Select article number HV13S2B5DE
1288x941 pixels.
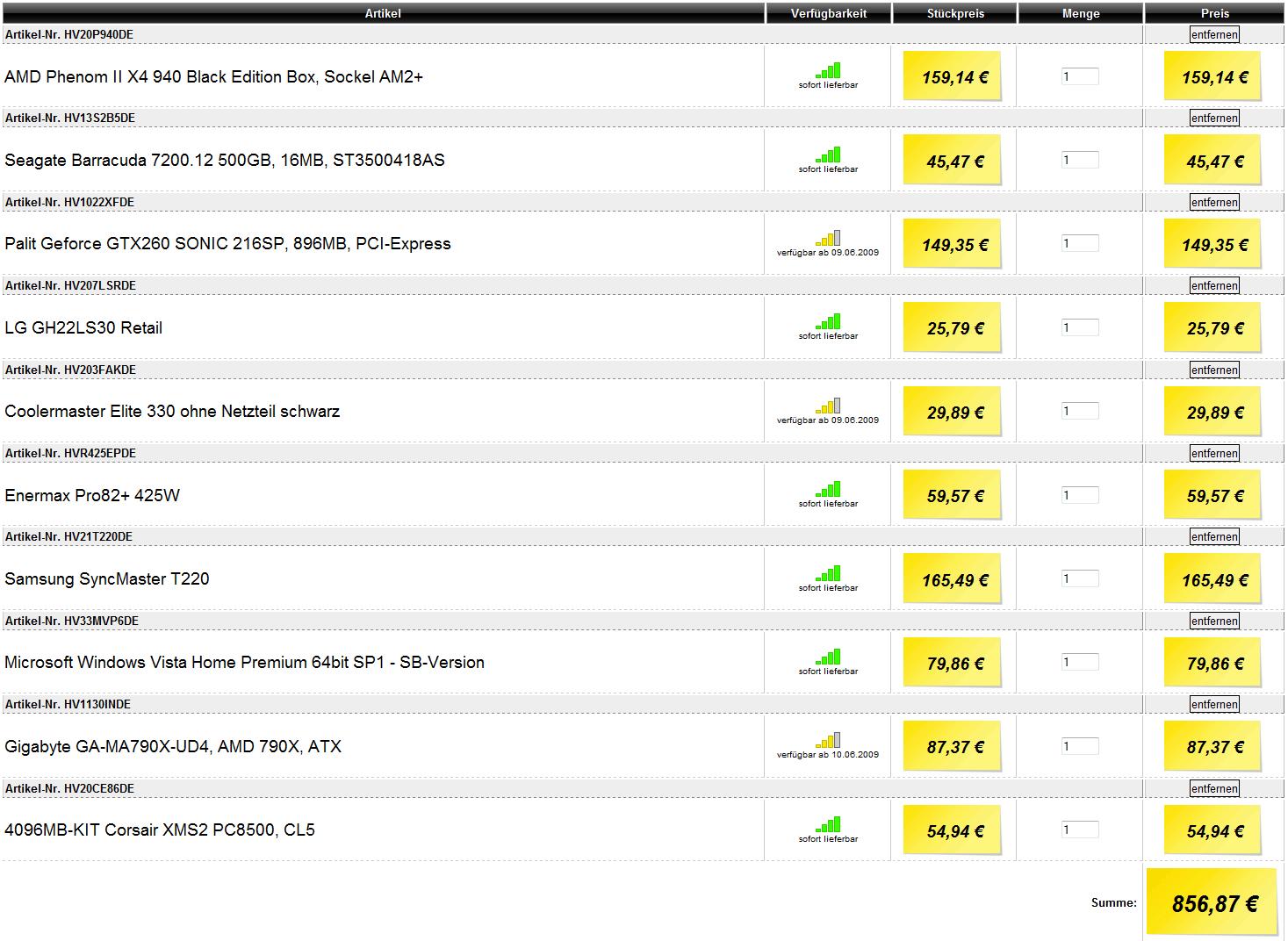(x=99, y=118)
